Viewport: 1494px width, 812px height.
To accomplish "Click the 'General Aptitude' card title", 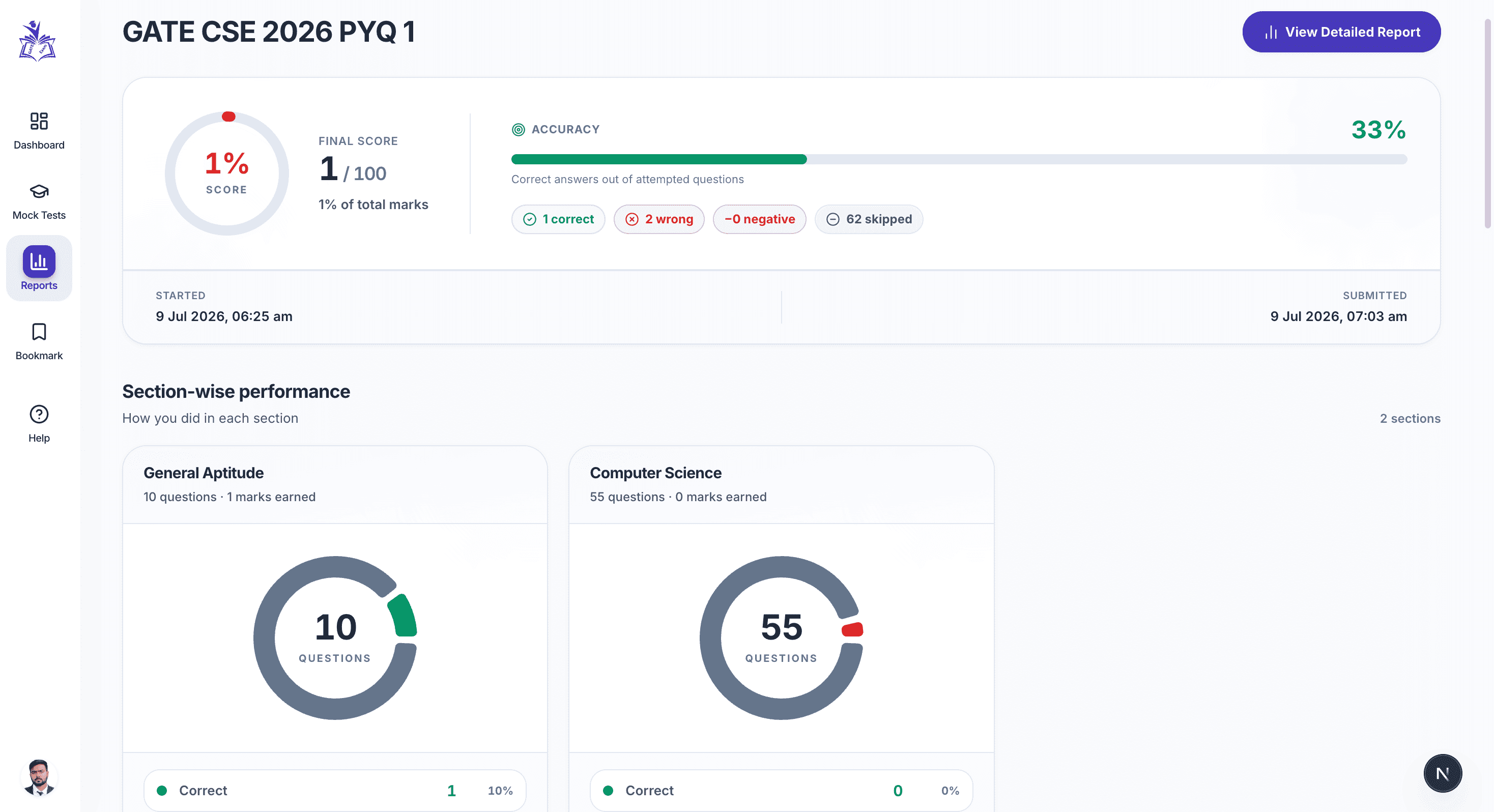I will point(204,473).
